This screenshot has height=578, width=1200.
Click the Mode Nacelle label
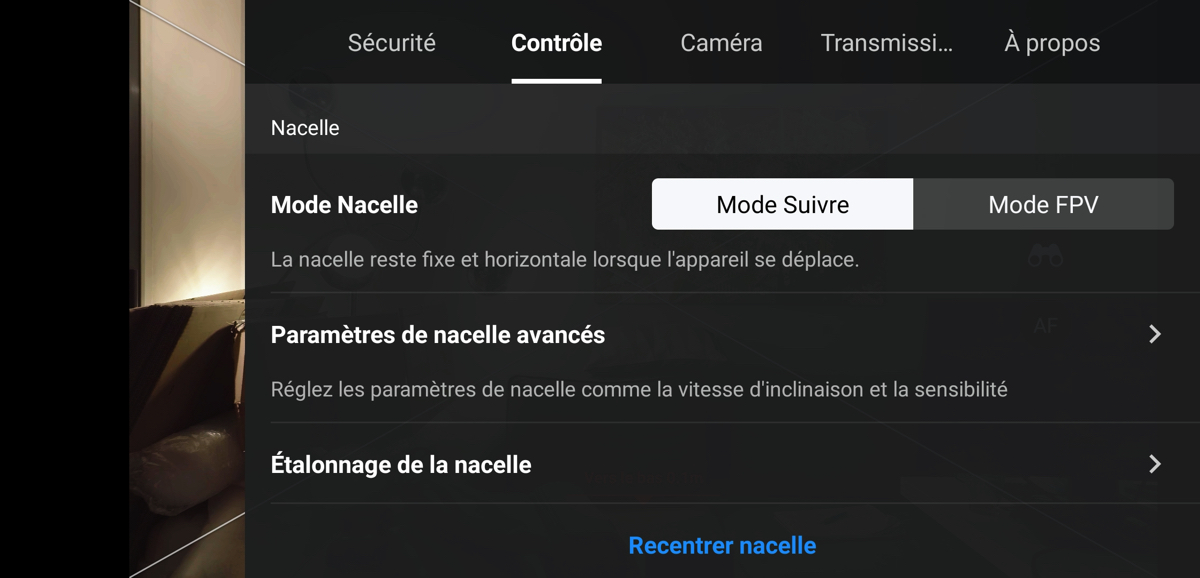pos(344,205)
